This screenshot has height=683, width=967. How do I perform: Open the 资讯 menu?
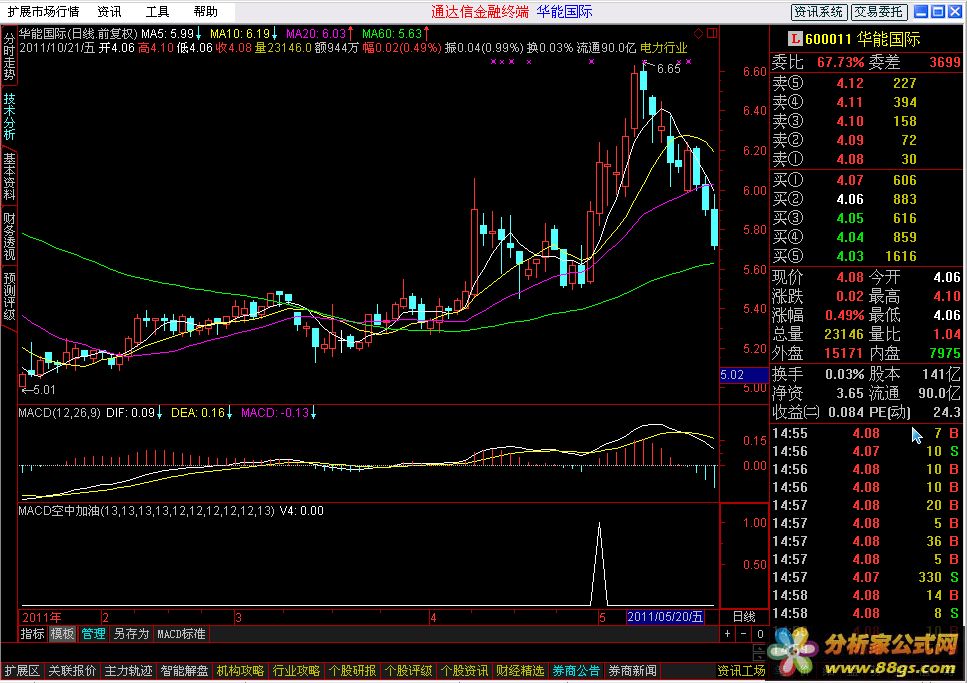(x=109, y=12)
